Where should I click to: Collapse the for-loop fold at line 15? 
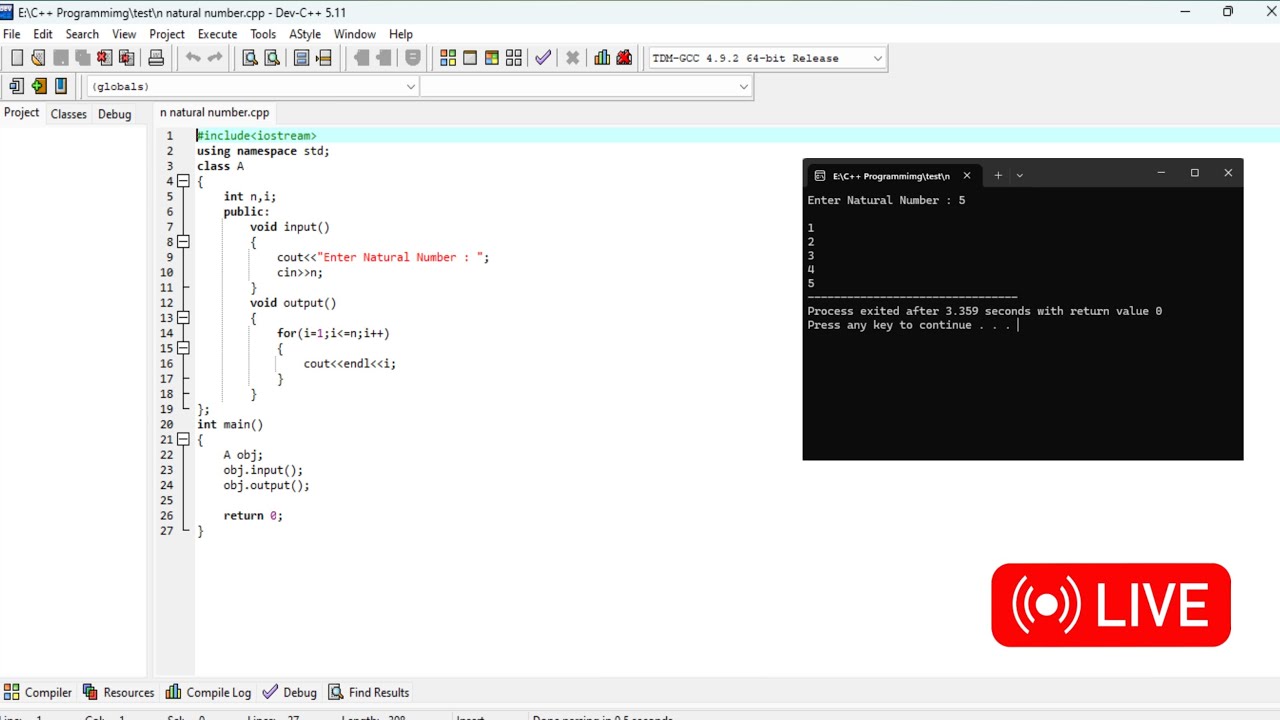pyautogui.click(x=183, y=348)
